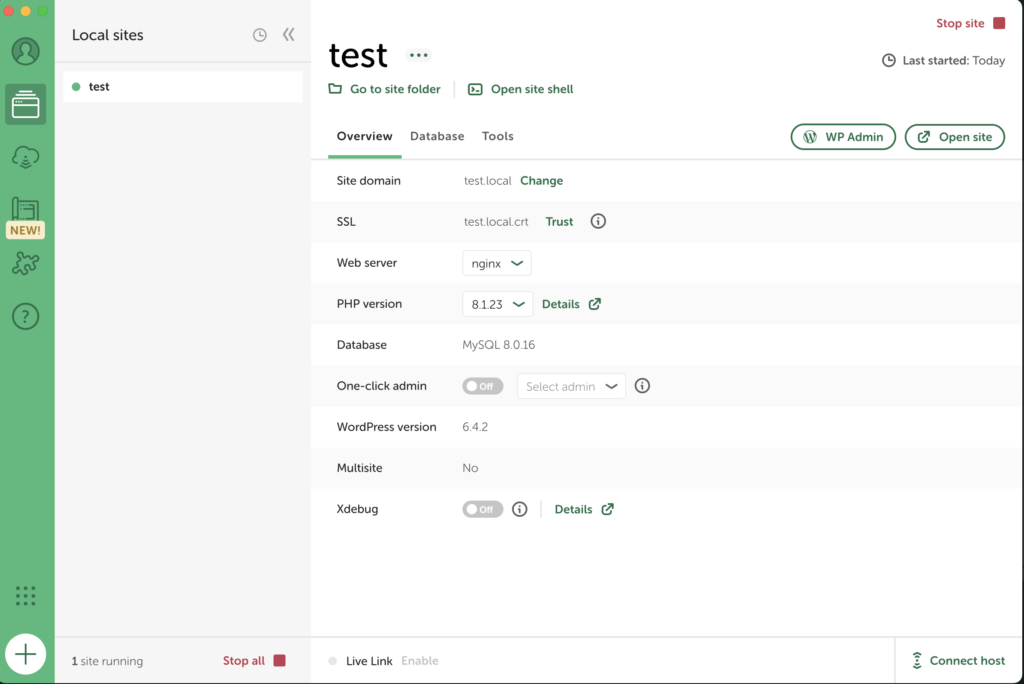Open PHP version Details link
The height and width of the screenshot is (684, 1024).
coord(571,304)
